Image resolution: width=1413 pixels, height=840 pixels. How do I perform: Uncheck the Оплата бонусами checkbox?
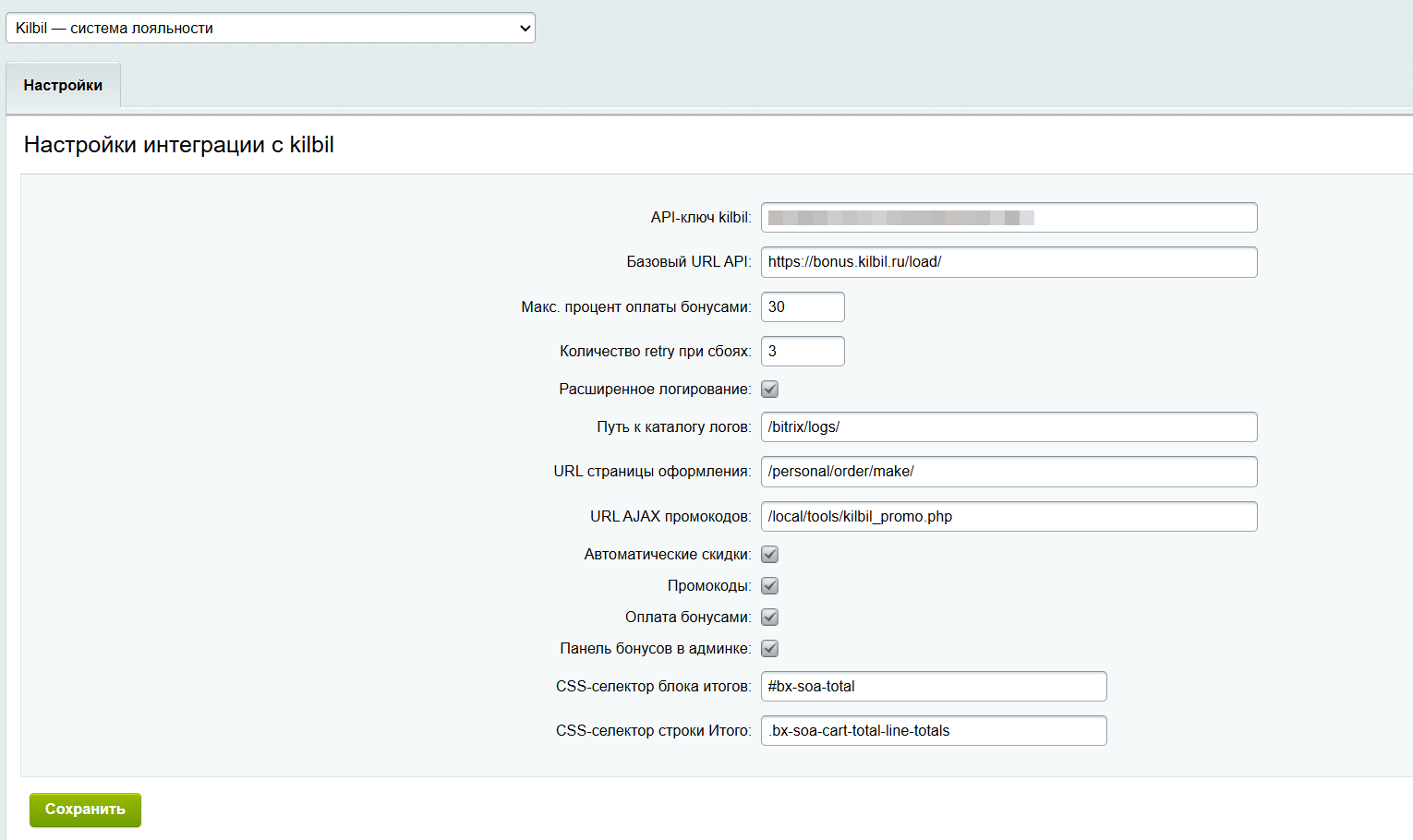pyautogui.click(x=770, y=618)
